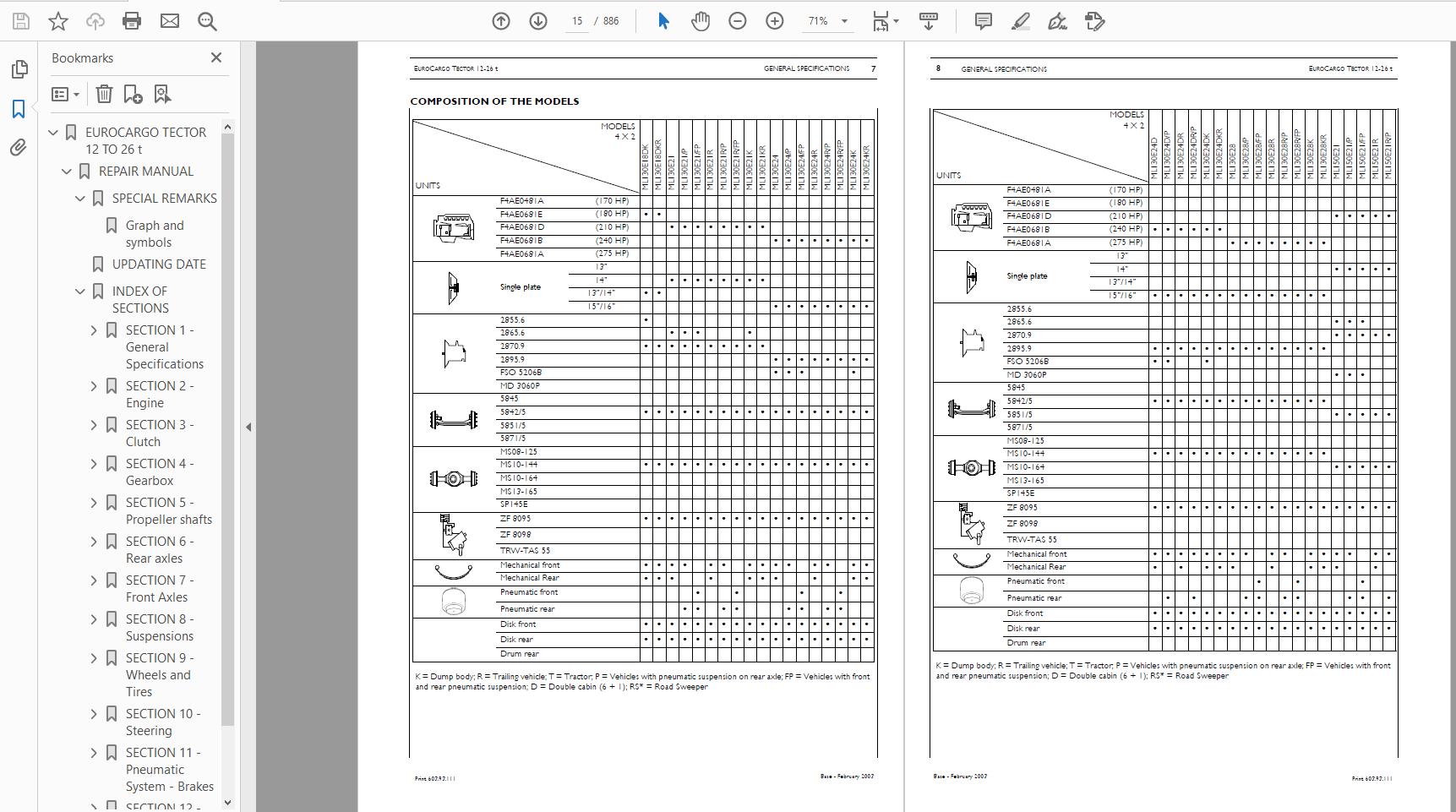Activate the hand pan tool

(701, 21)
